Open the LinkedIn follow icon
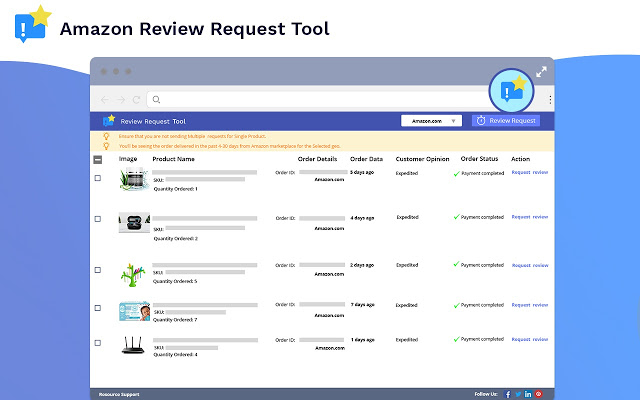This screenshot has width=640, height=400. pos(528,394)
